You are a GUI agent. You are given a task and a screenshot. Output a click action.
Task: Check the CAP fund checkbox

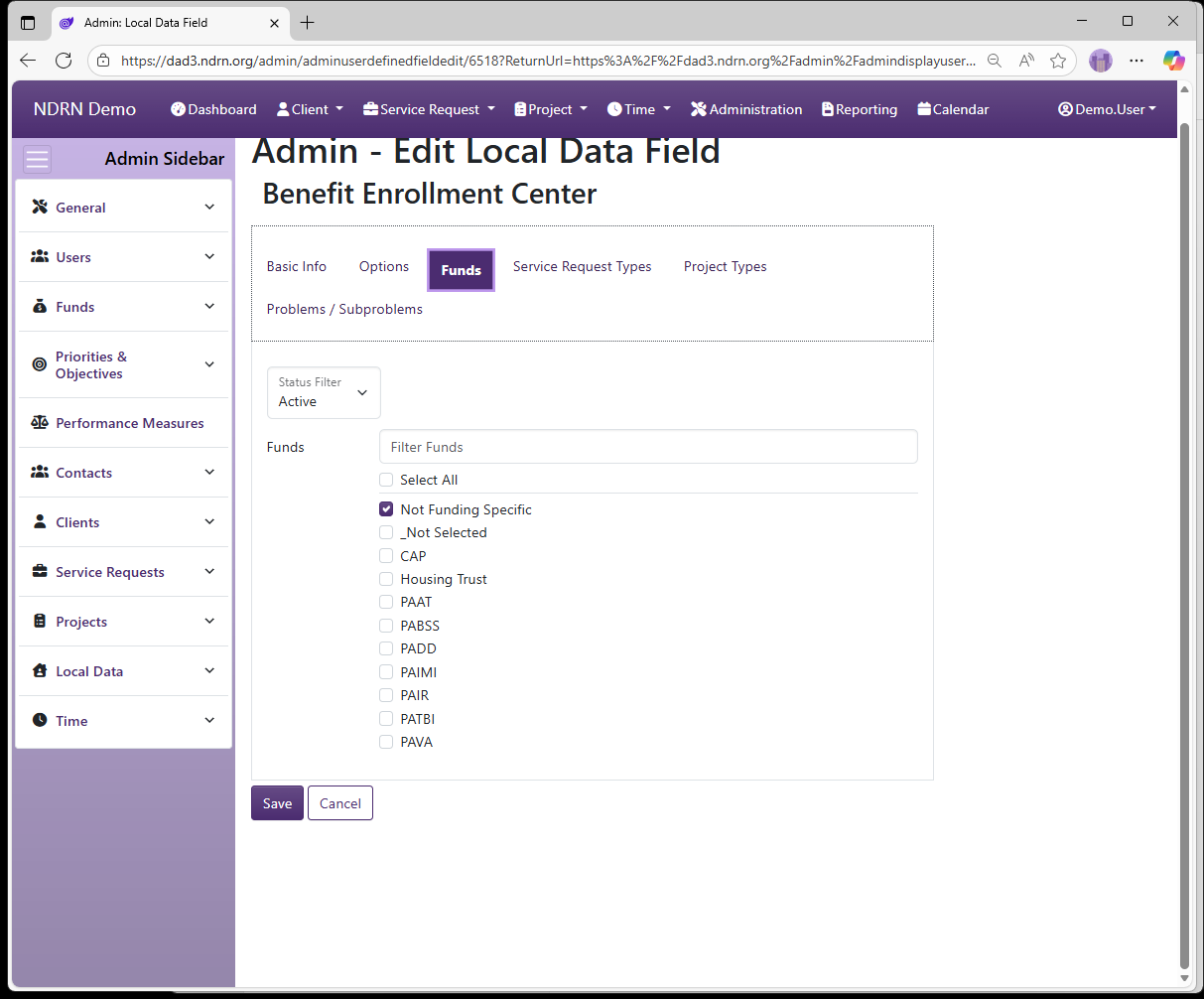[x=386, y=556]
